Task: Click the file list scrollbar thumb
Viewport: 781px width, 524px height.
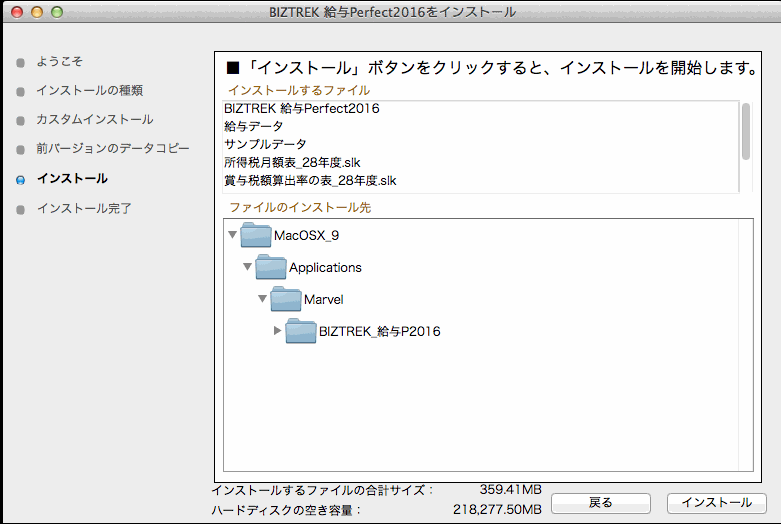Action: click(x=745, y=131)
